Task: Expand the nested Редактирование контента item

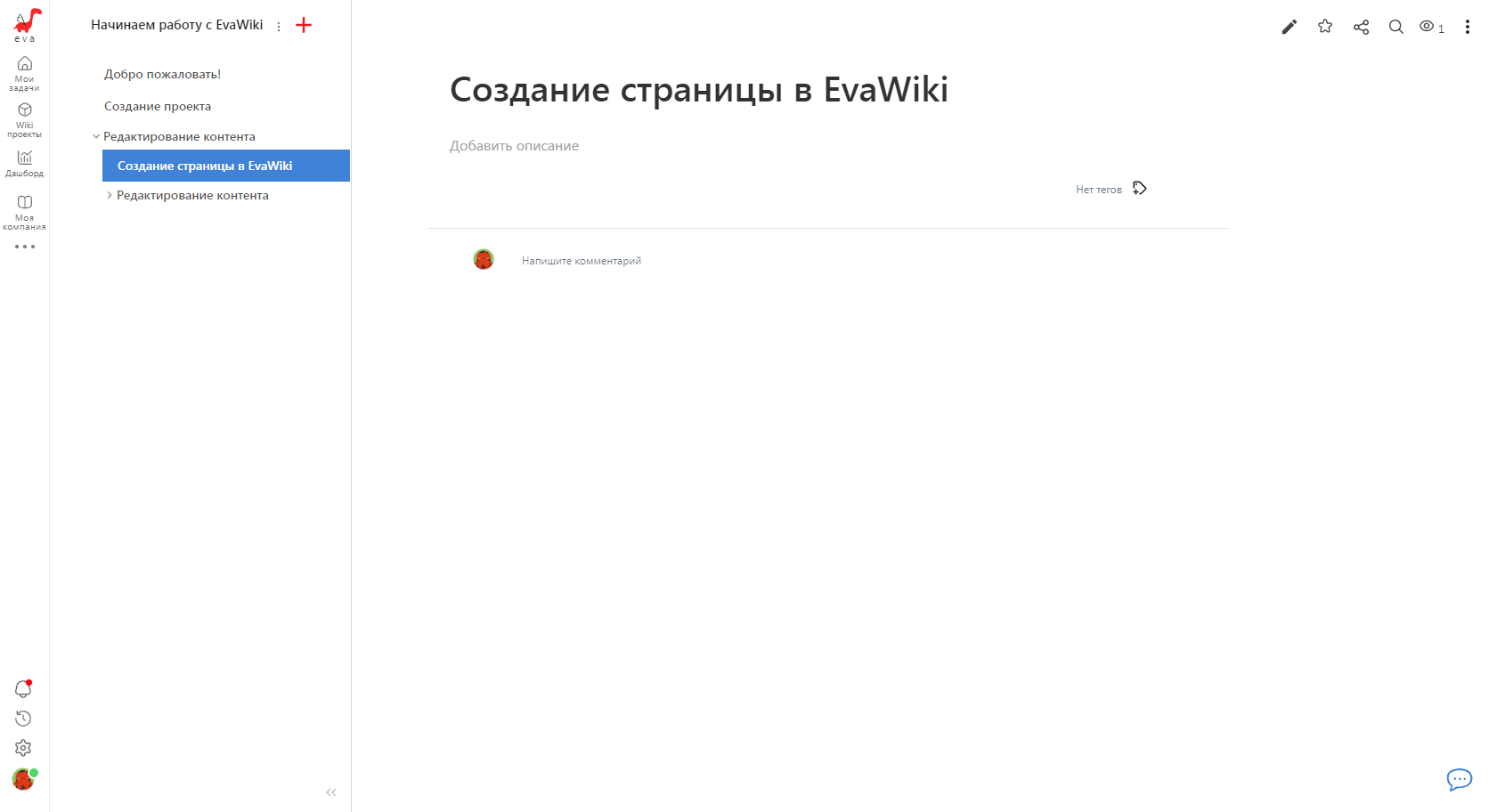Action: [x=110, y=195]
